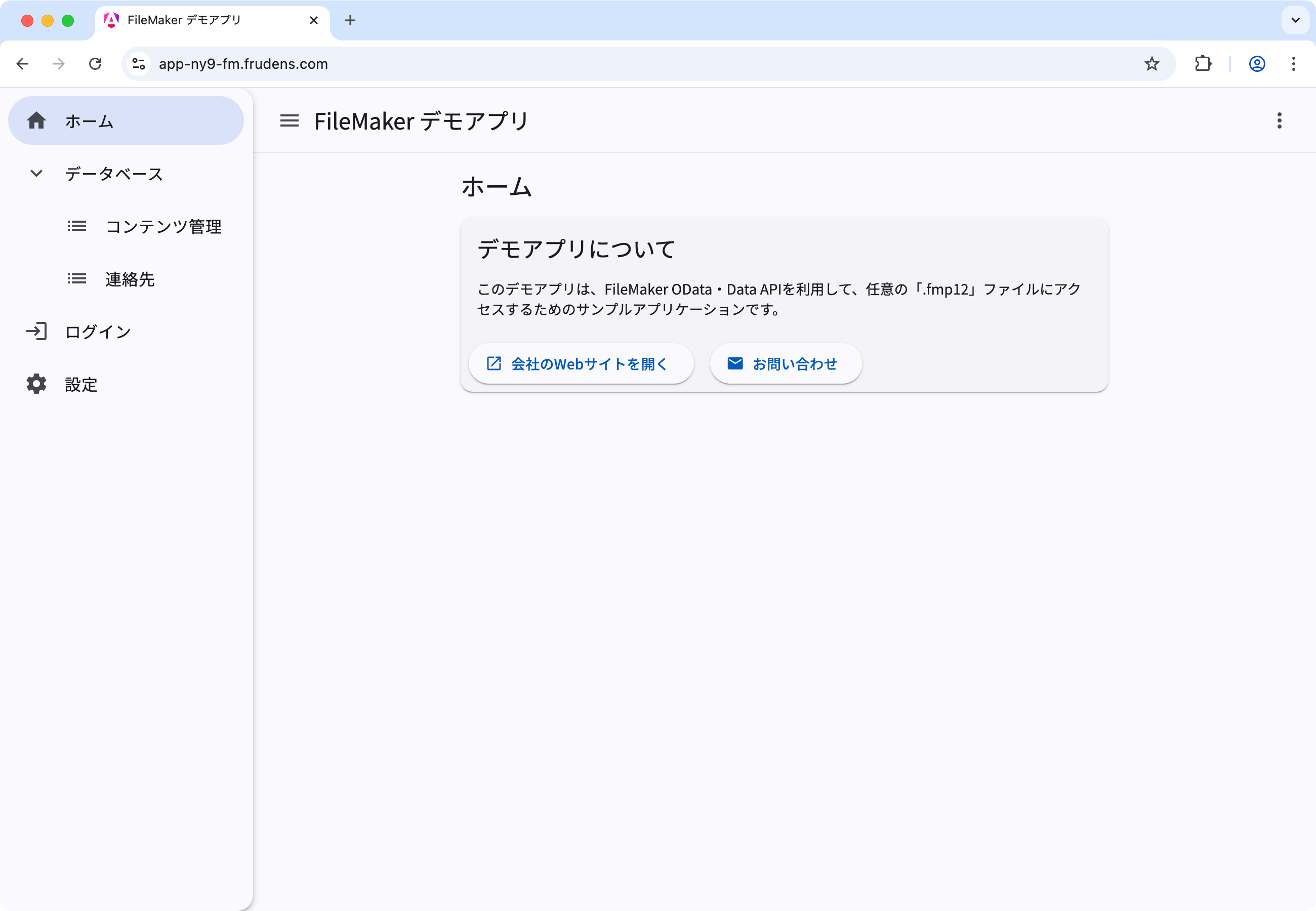
Task: Click the ログイン login arrow icon
Action: coord(36,332)
